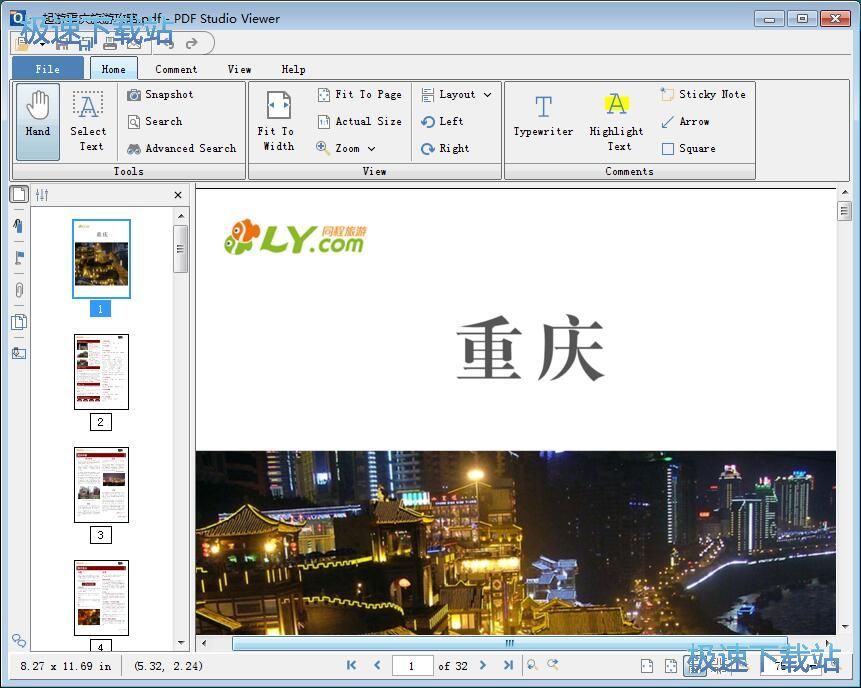This screenshot has height=688, width=861.
Task: Switch page display to Actual Size
Action: (359, 121)
